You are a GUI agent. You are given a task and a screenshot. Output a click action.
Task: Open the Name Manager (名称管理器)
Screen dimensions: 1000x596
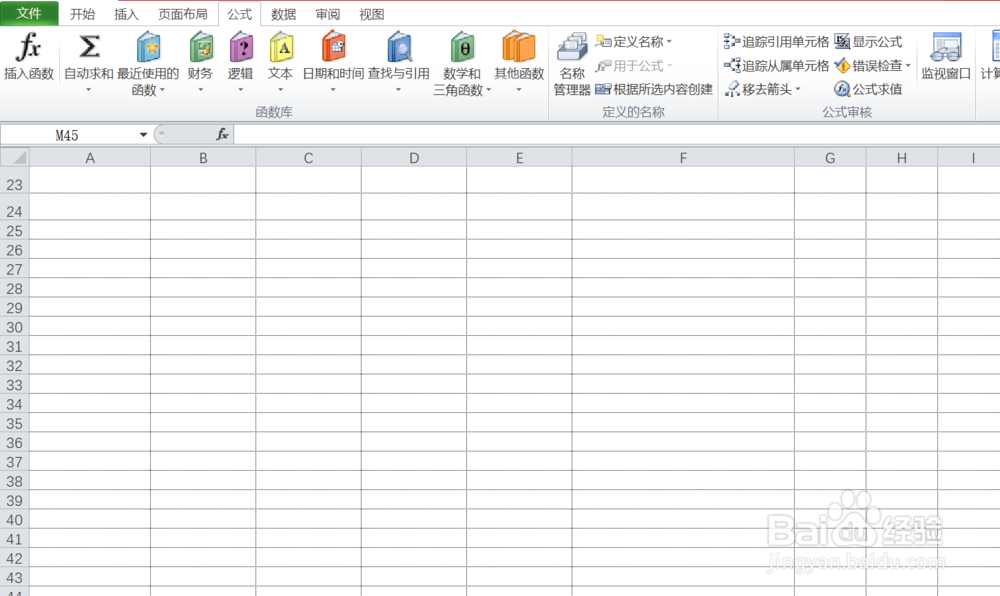(572, 64)
